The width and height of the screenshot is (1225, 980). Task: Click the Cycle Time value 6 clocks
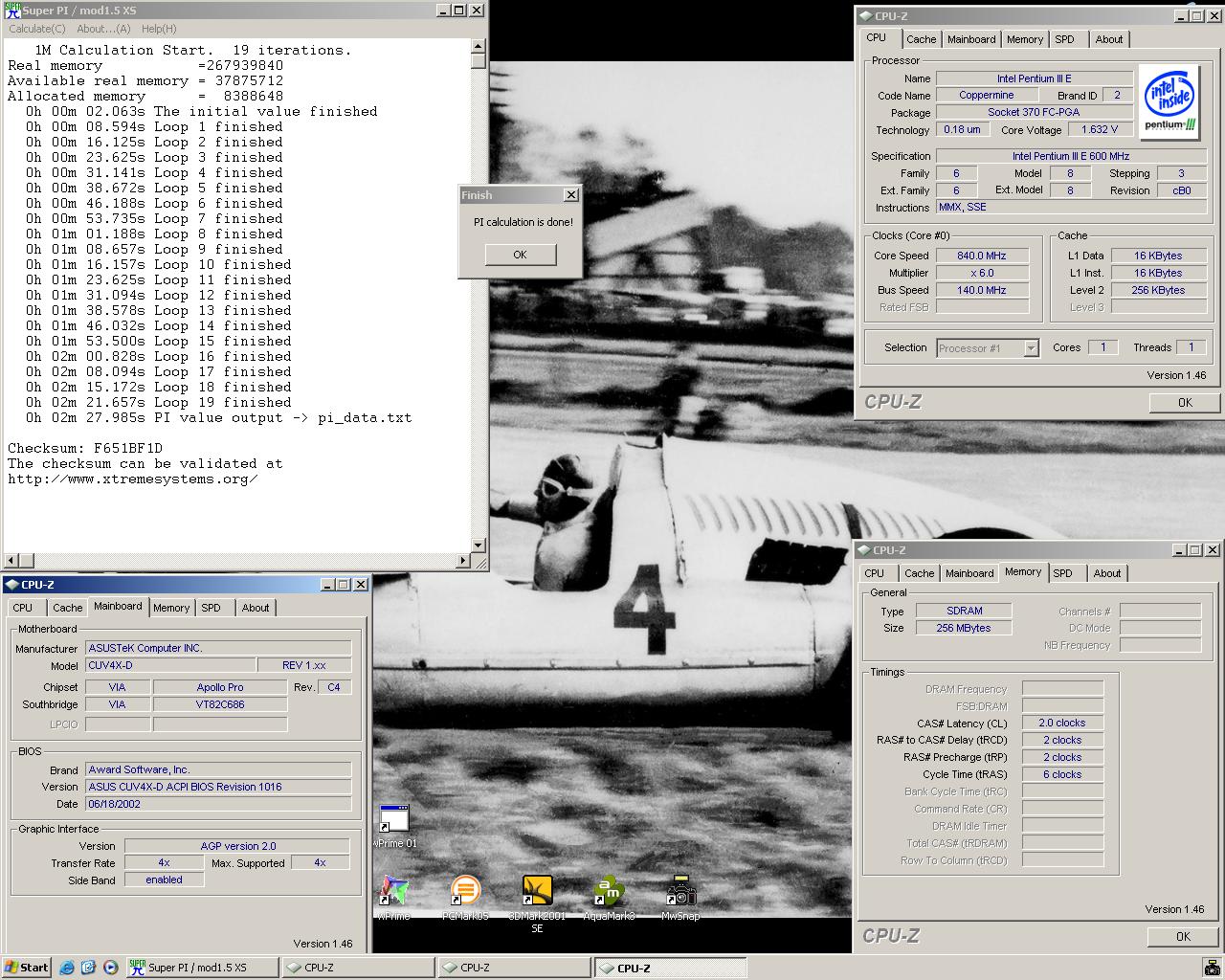click(1062, 774)
